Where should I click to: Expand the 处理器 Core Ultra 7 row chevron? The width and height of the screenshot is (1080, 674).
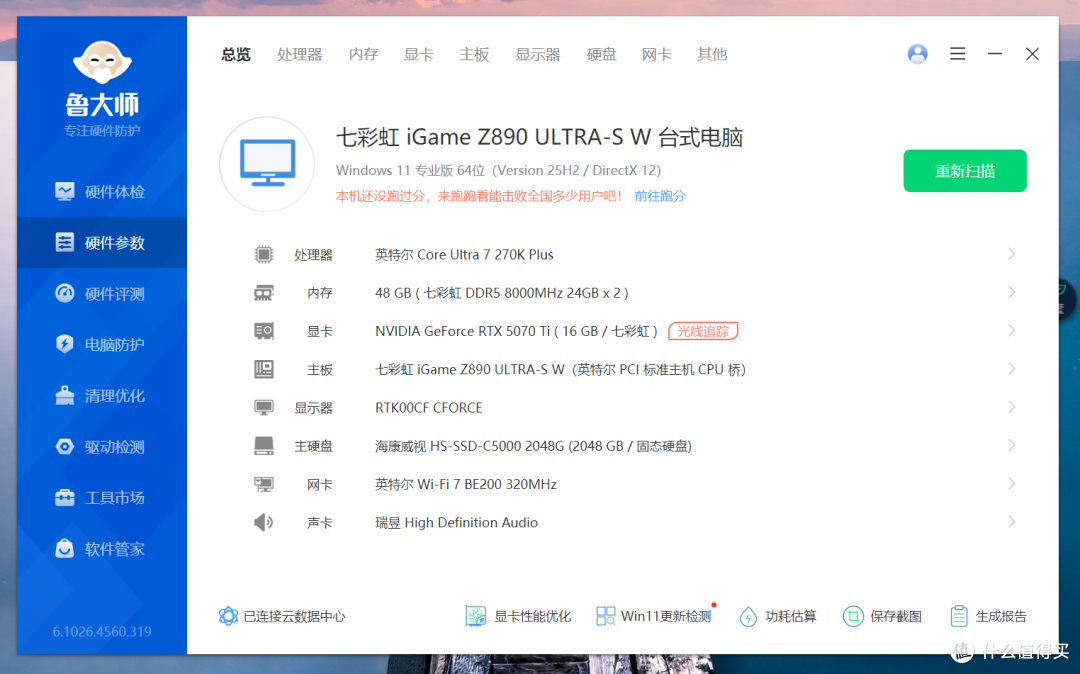pos(1012,254)
